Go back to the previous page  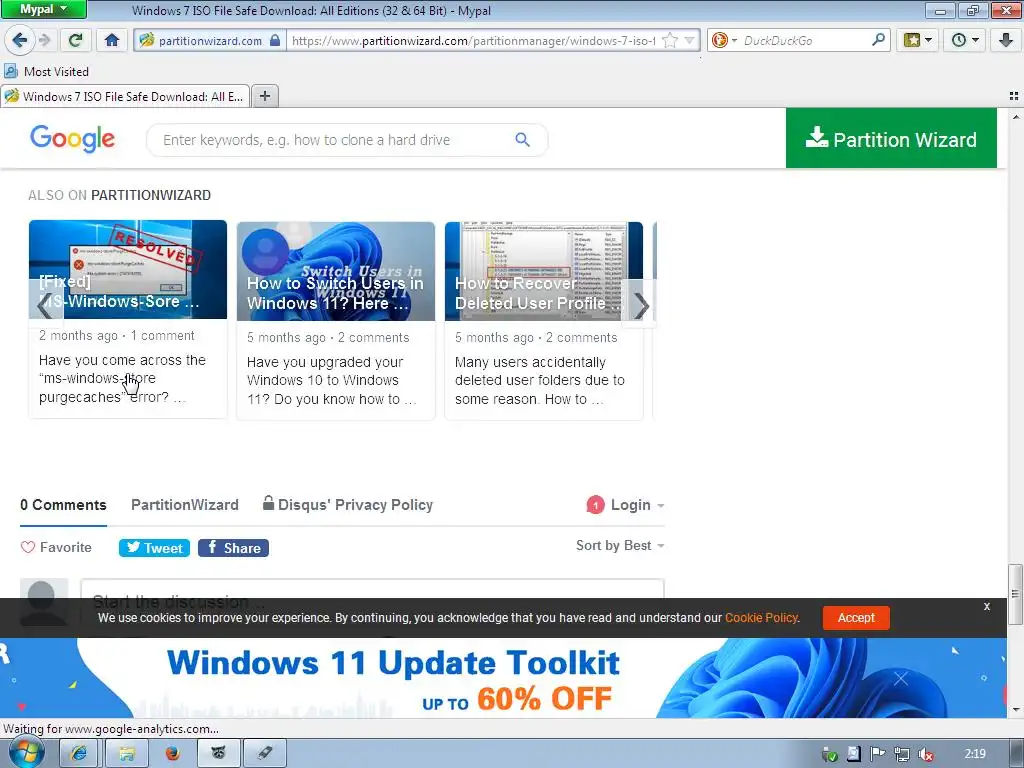[x=20, y=40]
